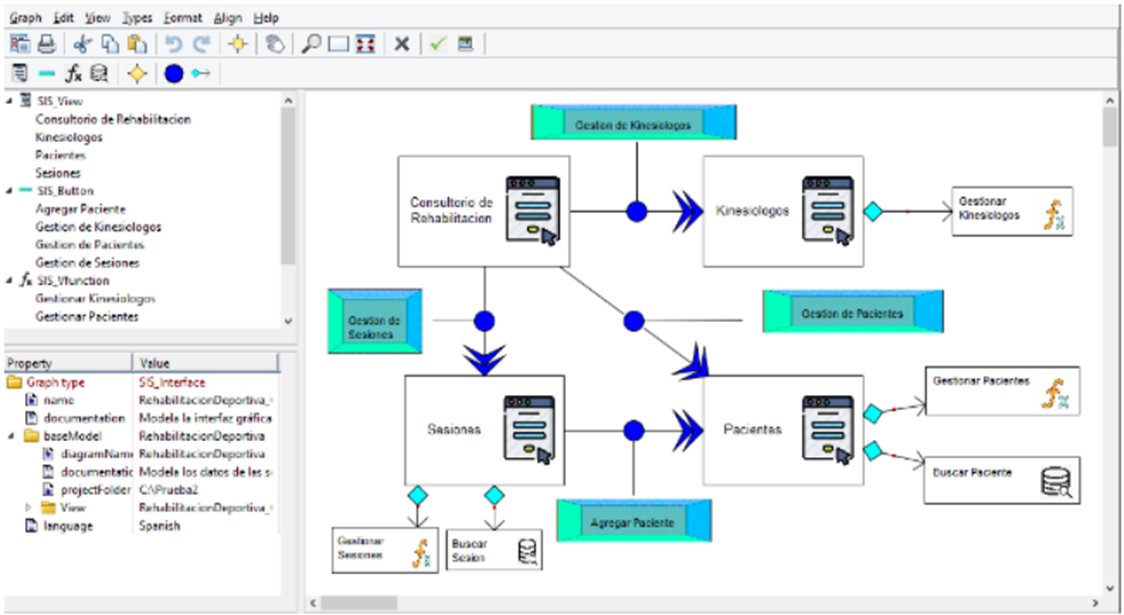
Task: Select the database search type tool
Action: pos(99,73)
